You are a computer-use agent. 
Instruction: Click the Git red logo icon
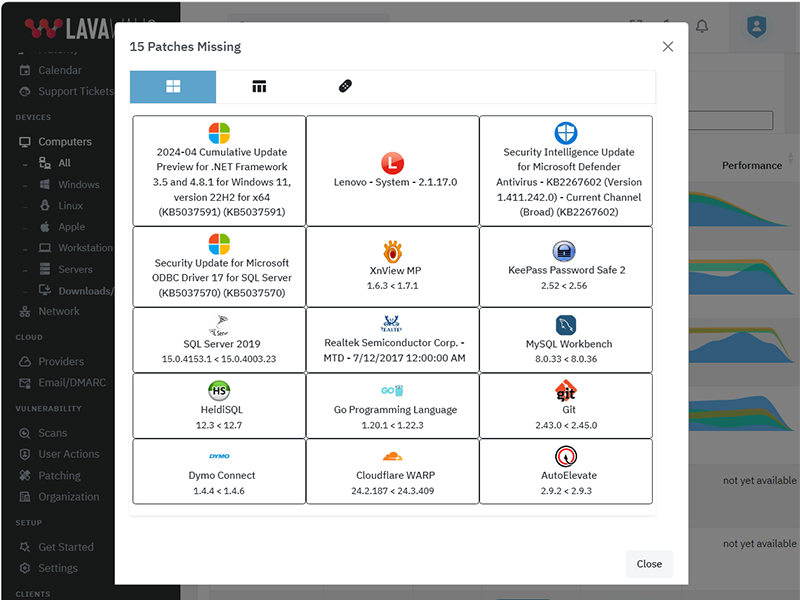pos(566,391)
